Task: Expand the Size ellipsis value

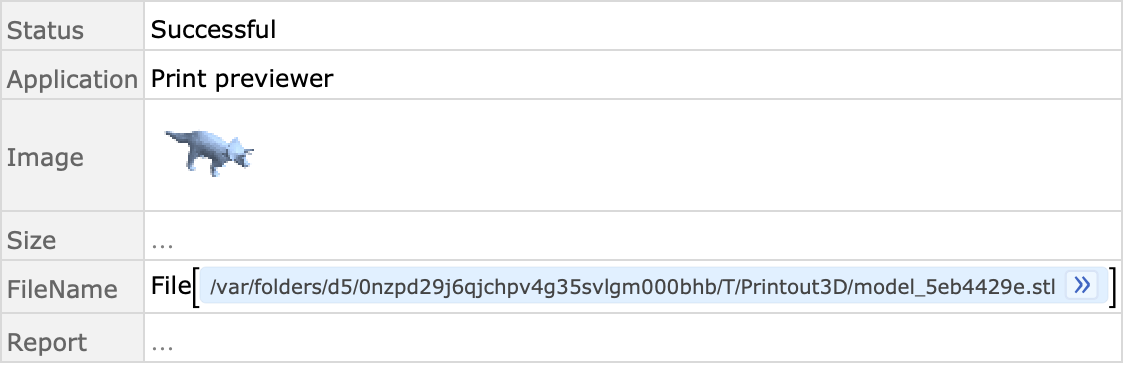Action: 162,242
